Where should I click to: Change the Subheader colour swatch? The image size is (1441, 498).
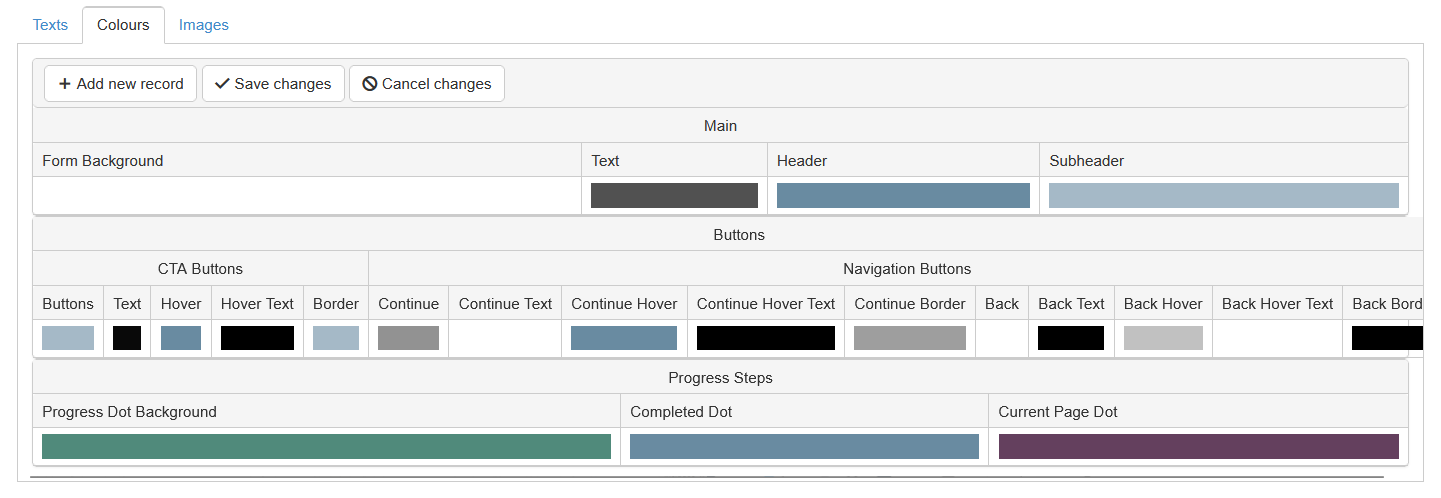pyautogui.click(x=1224, y=196)
